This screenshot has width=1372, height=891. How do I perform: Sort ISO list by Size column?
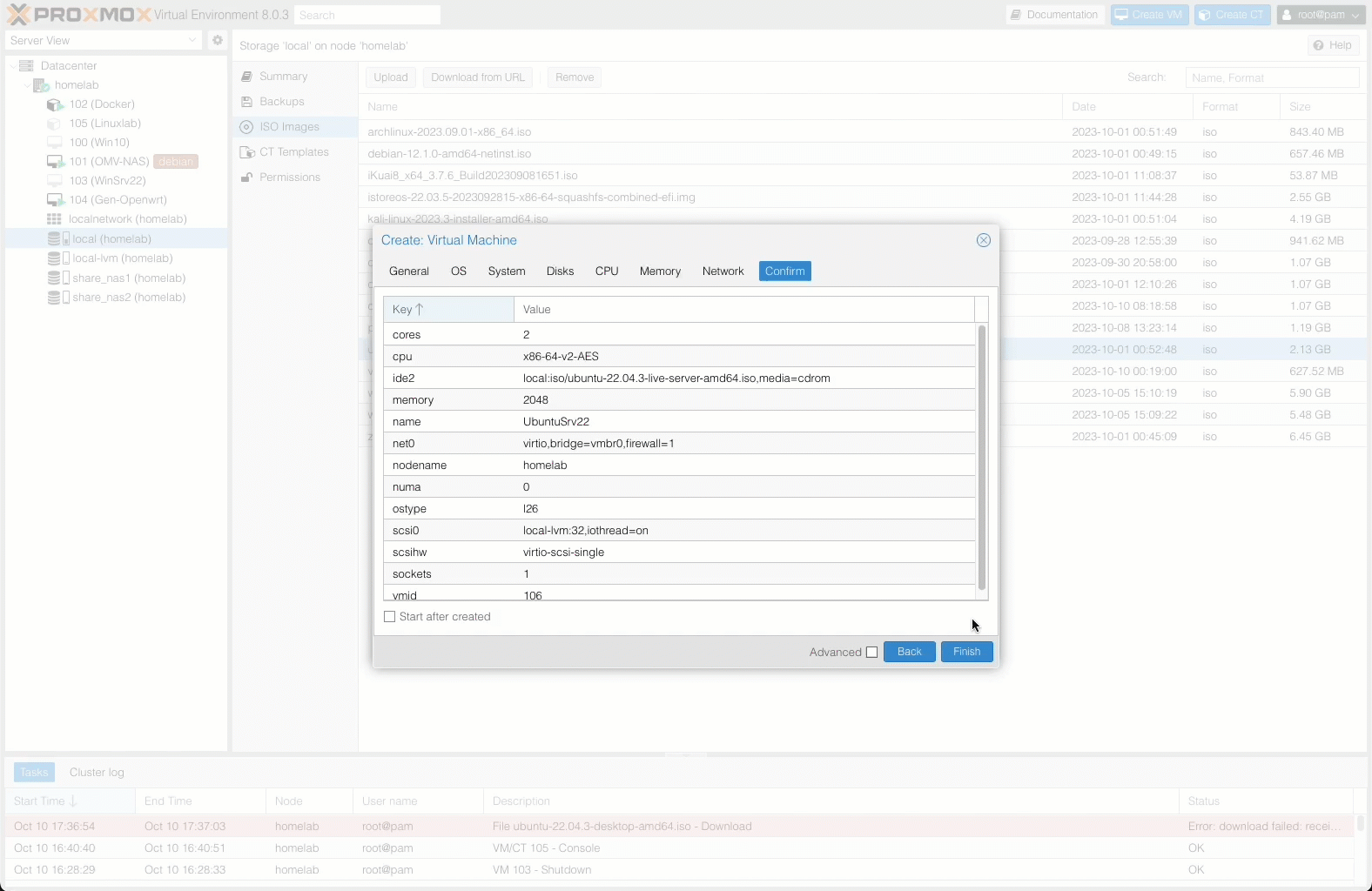tap(1323, 107)
